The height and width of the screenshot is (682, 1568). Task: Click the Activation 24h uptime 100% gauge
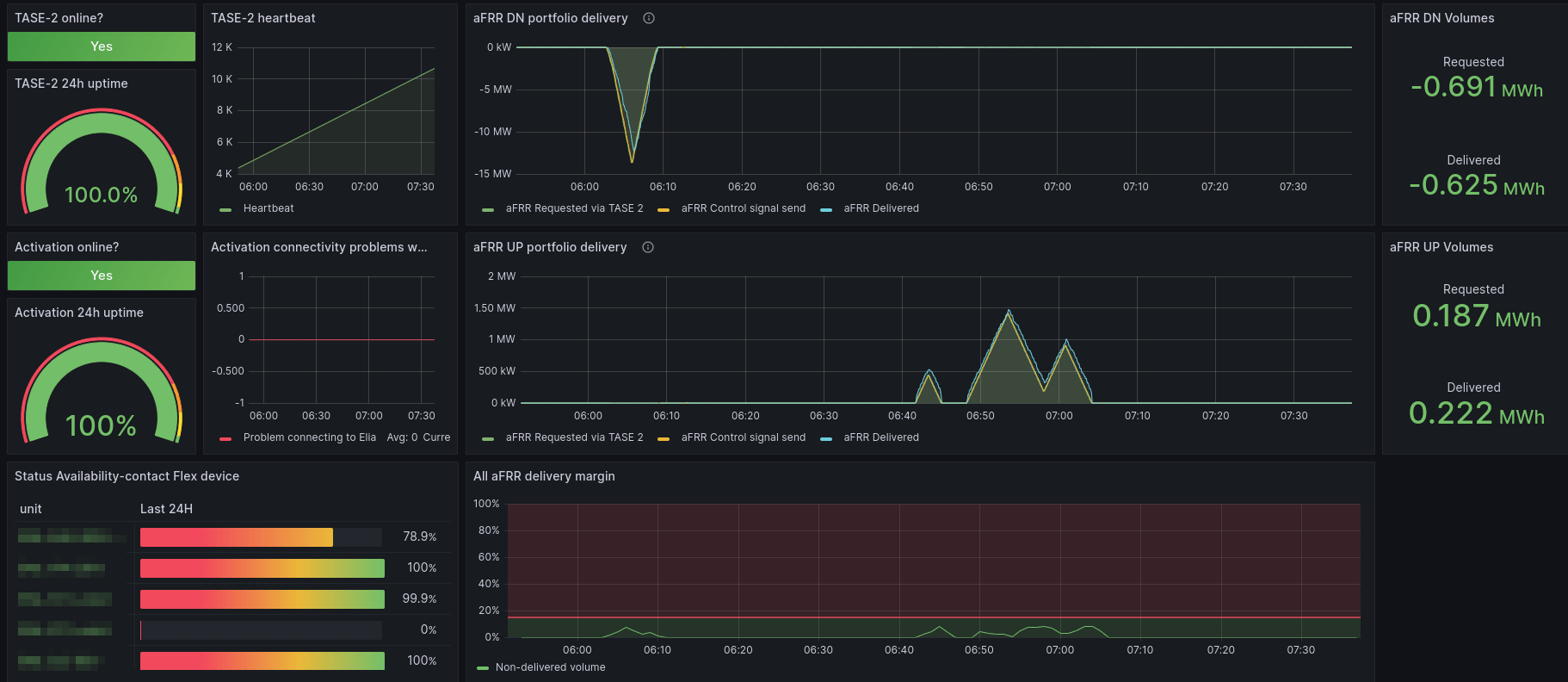click(102, 392)
